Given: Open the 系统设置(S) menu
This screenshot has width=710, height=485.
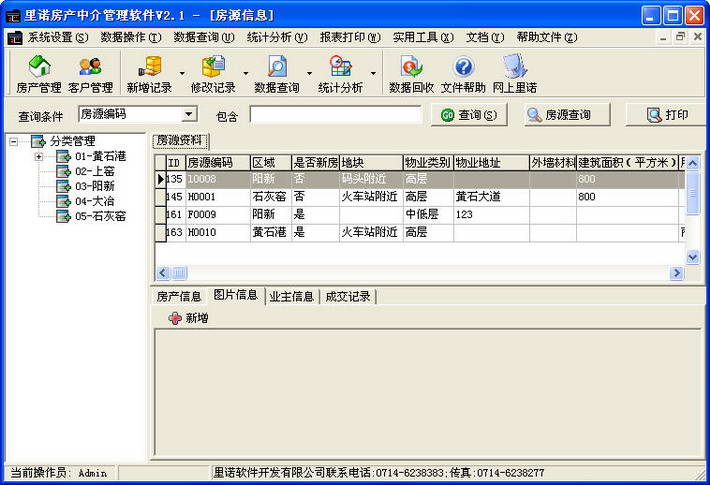Looking at the screenshot, I should point(58,38).
